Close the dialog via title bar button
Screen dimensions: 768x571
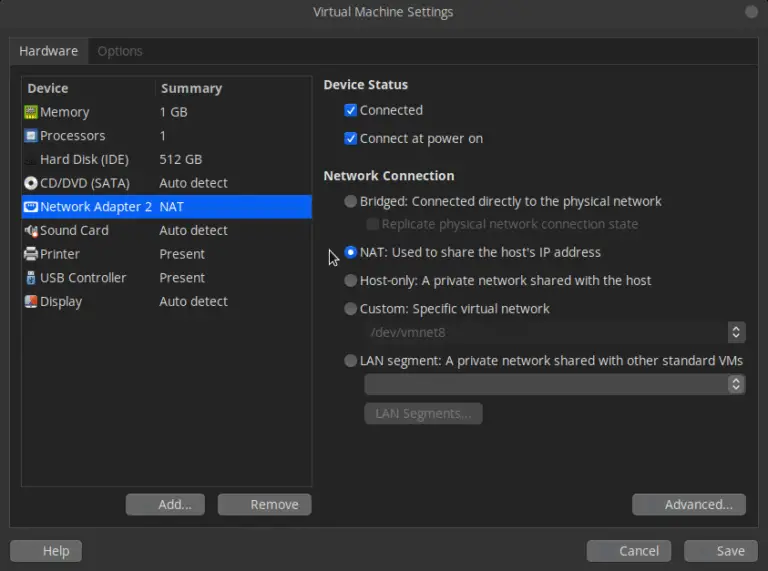pyautogui.click(x=751, y=12)
